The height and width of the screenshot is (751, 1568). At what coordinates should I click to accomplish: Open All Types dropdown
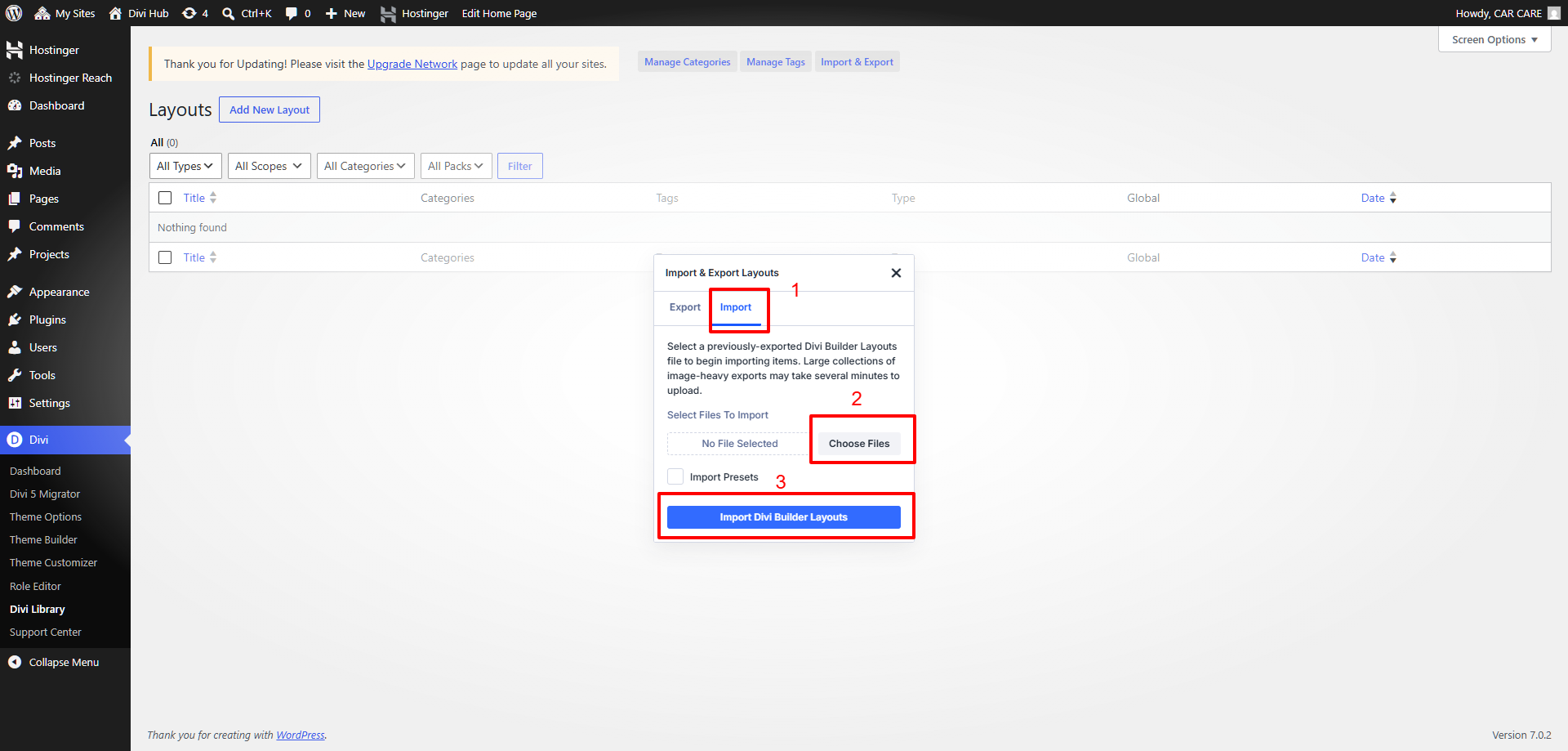[x=185, y=166]
